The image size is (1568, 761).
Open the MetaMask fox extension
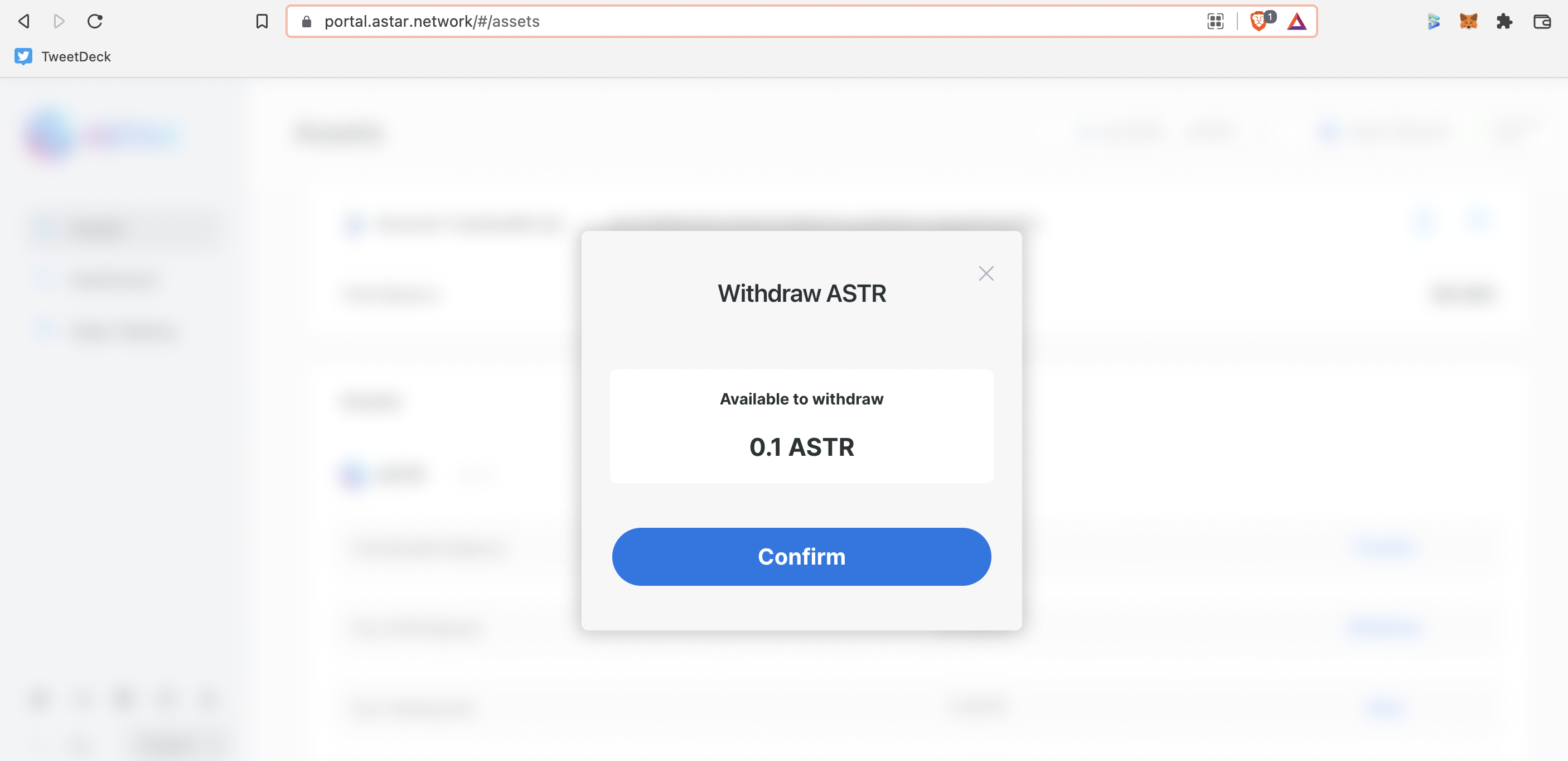tap(1468, 22)
